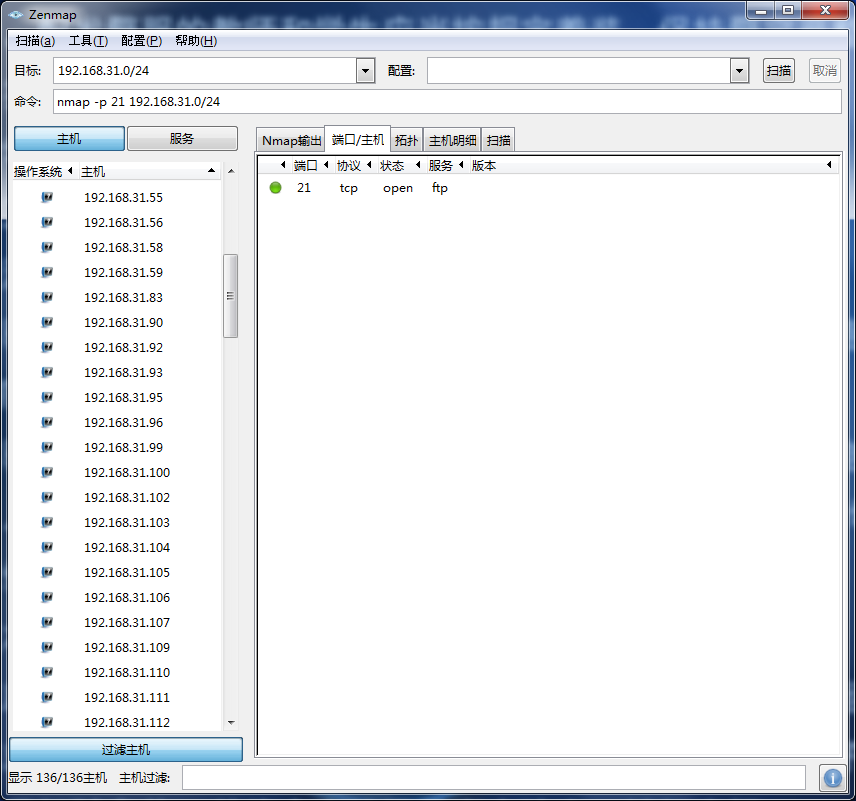Click OS icon beside host 192.168.31.95
This screenshot has width=856, height=801.
47,397
